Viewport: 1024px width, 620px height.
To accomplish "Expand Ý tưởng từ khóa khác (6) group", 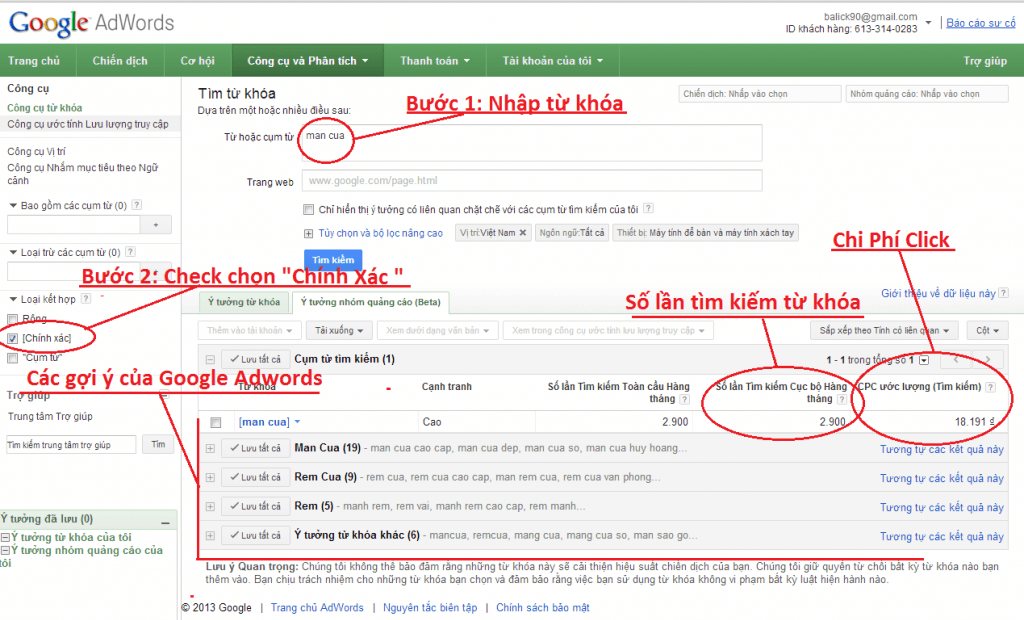I will [210, 536].
